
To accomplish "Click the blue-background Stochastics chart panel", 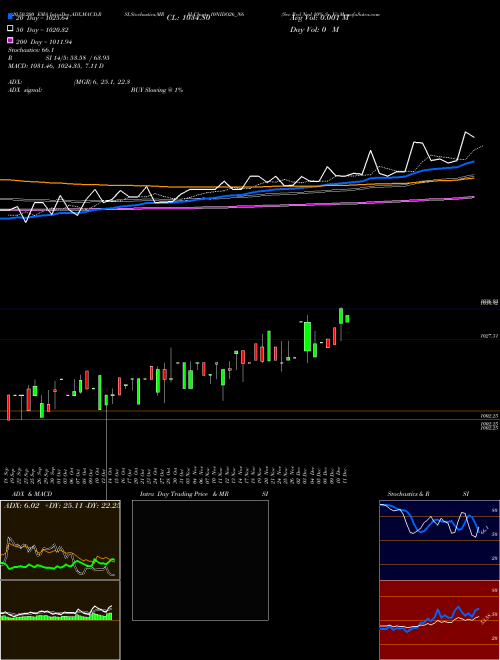I will 439,540.
